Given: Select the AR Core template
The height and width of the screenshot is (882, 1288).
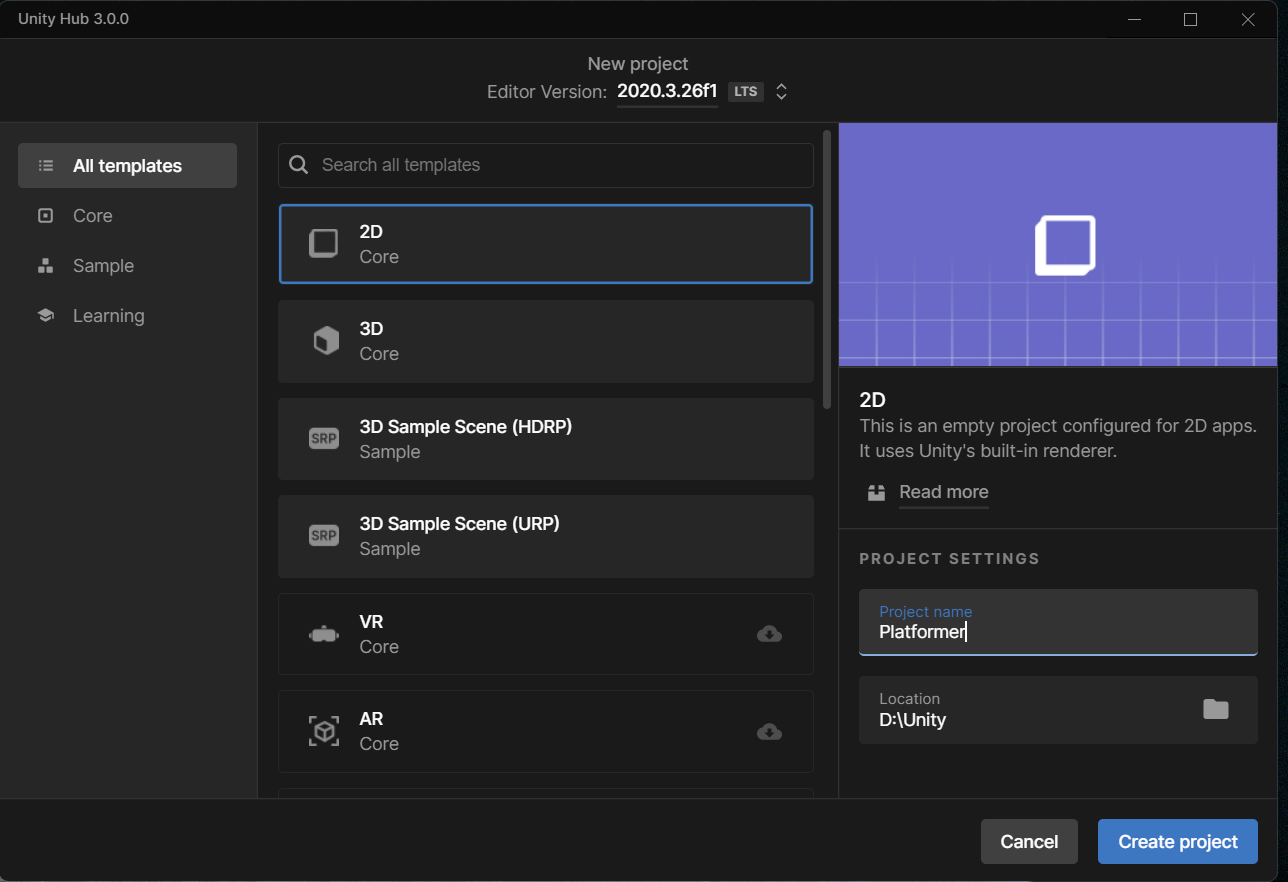Looking at the screenshot, I should 545,731.
